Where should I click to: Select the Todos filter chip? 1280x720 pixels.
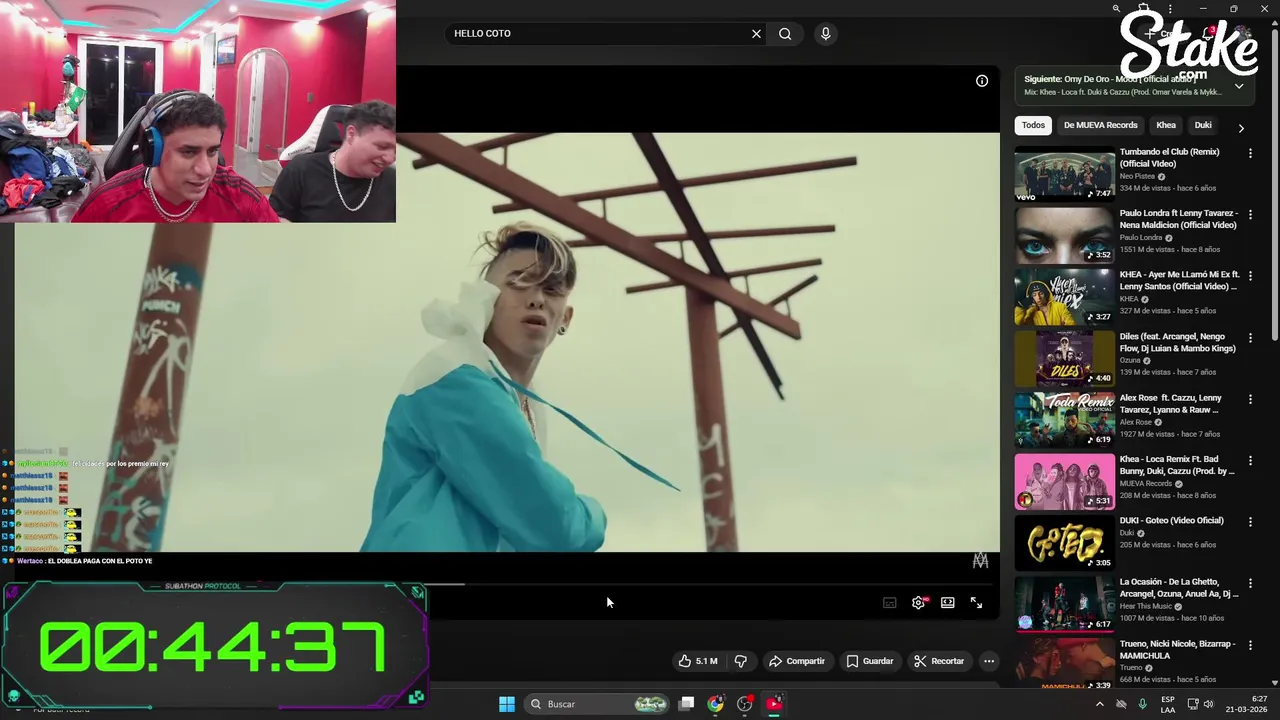1033,125
